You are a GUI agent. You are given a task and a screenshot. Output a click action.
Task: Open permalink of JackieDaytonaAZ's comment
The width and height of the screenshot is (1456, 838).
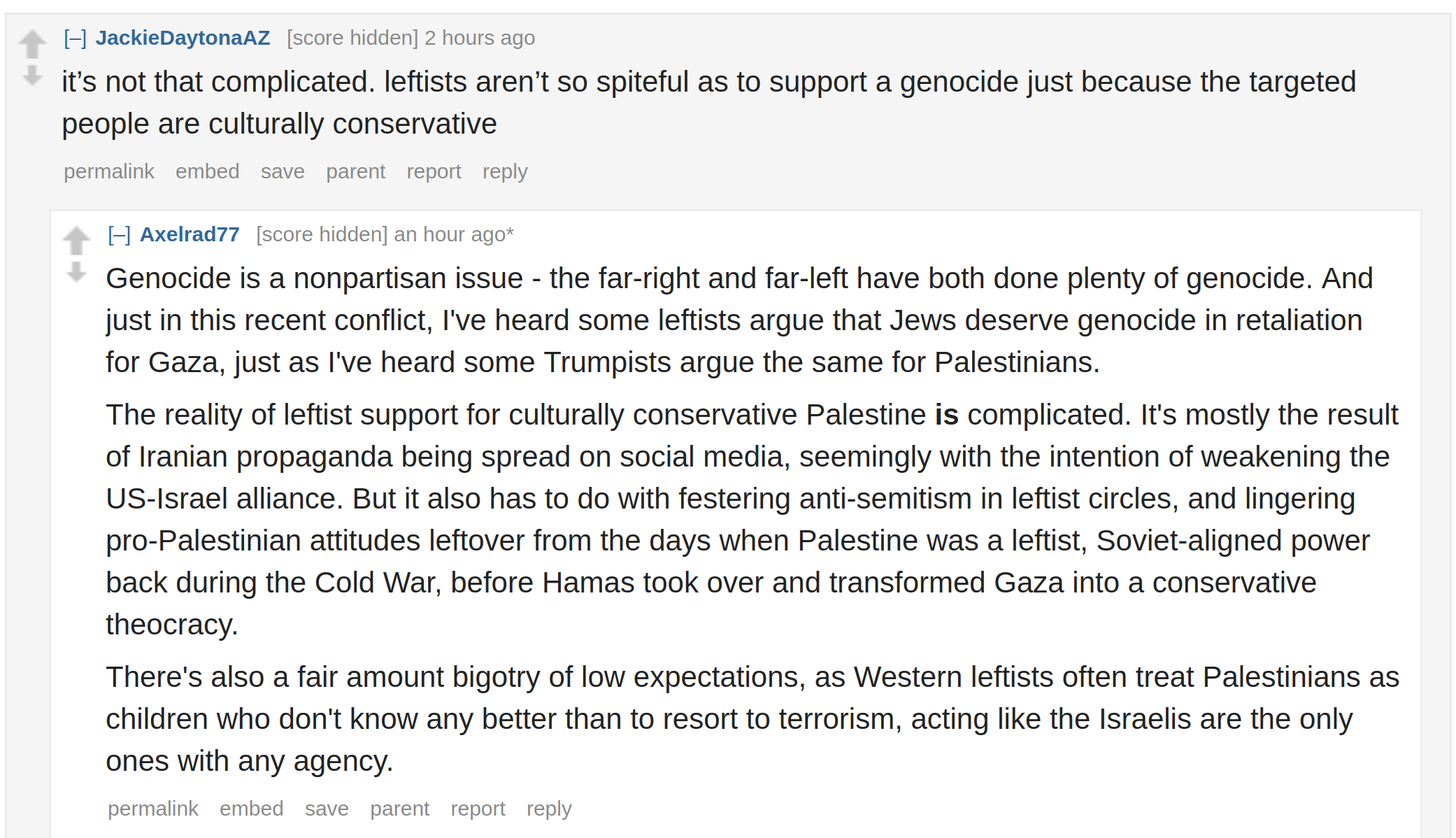coord(109,171)
